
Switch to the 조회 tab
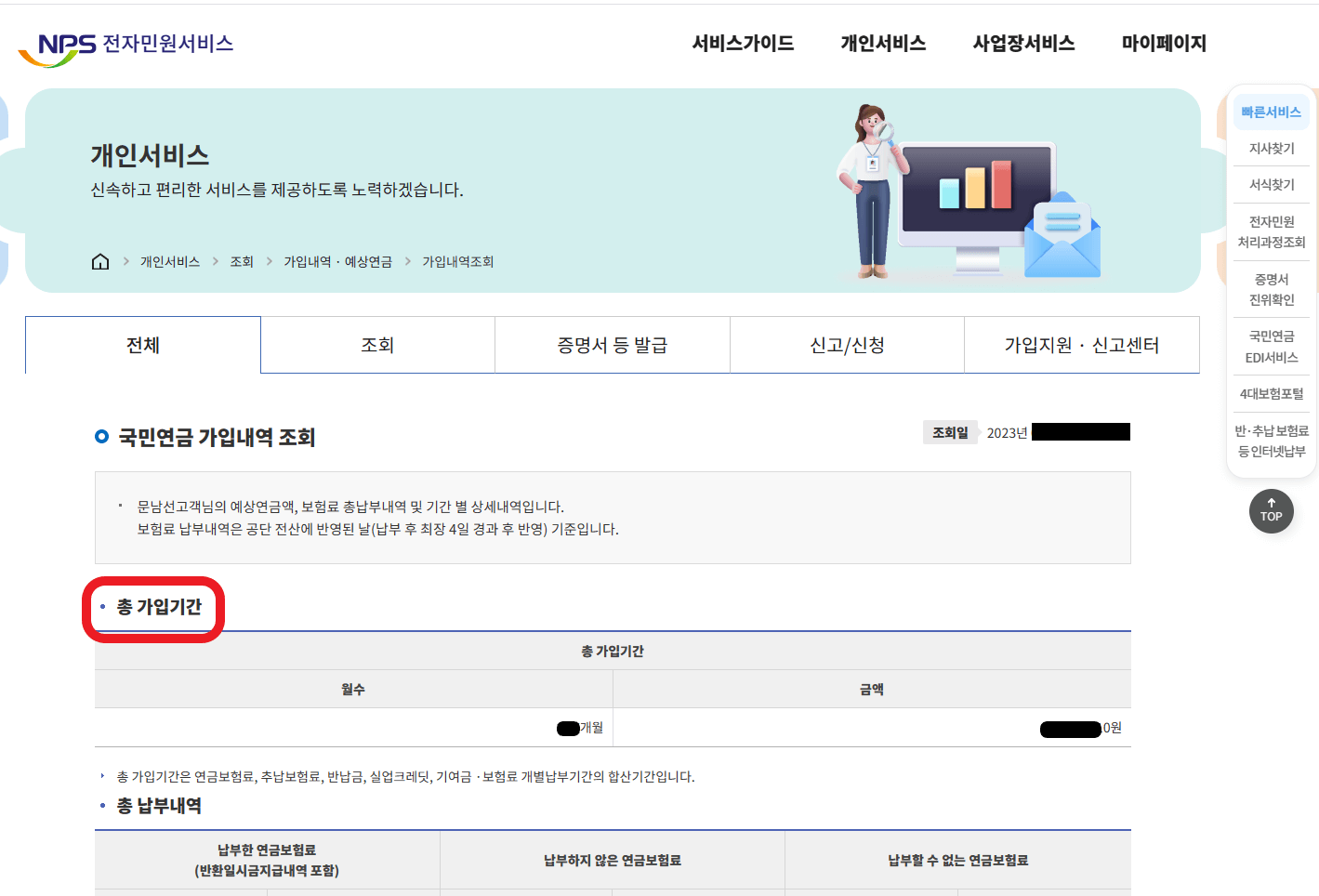(x=377, y=344)
